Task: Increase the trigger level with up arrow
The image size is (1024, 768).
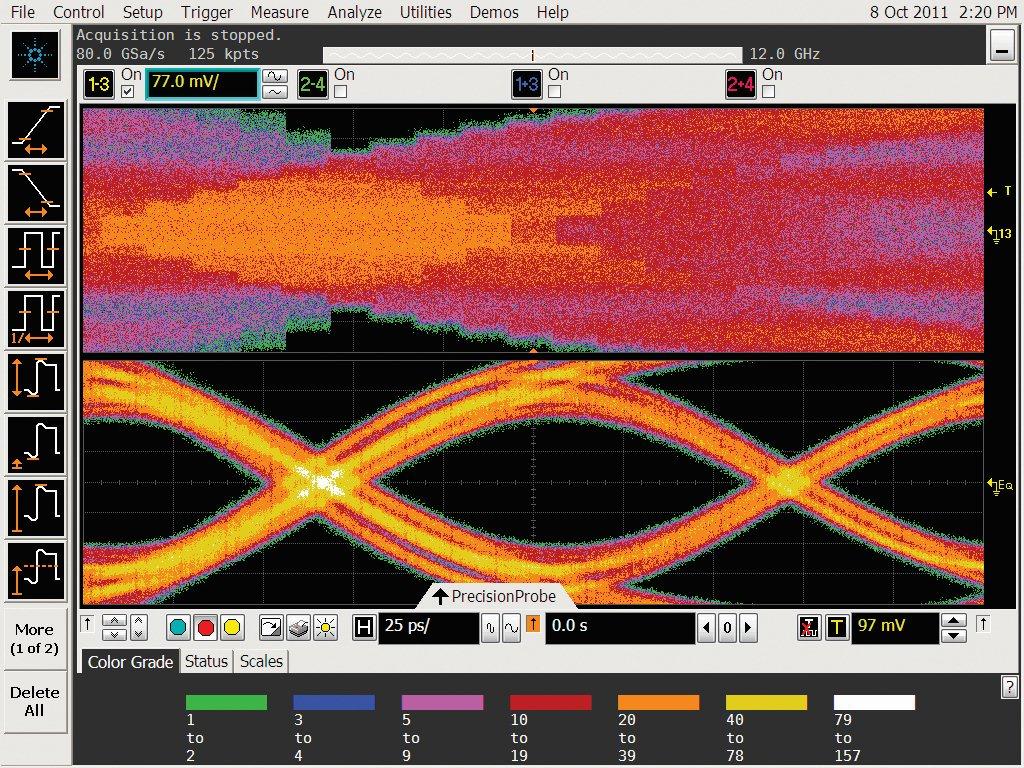Action: 955,621
